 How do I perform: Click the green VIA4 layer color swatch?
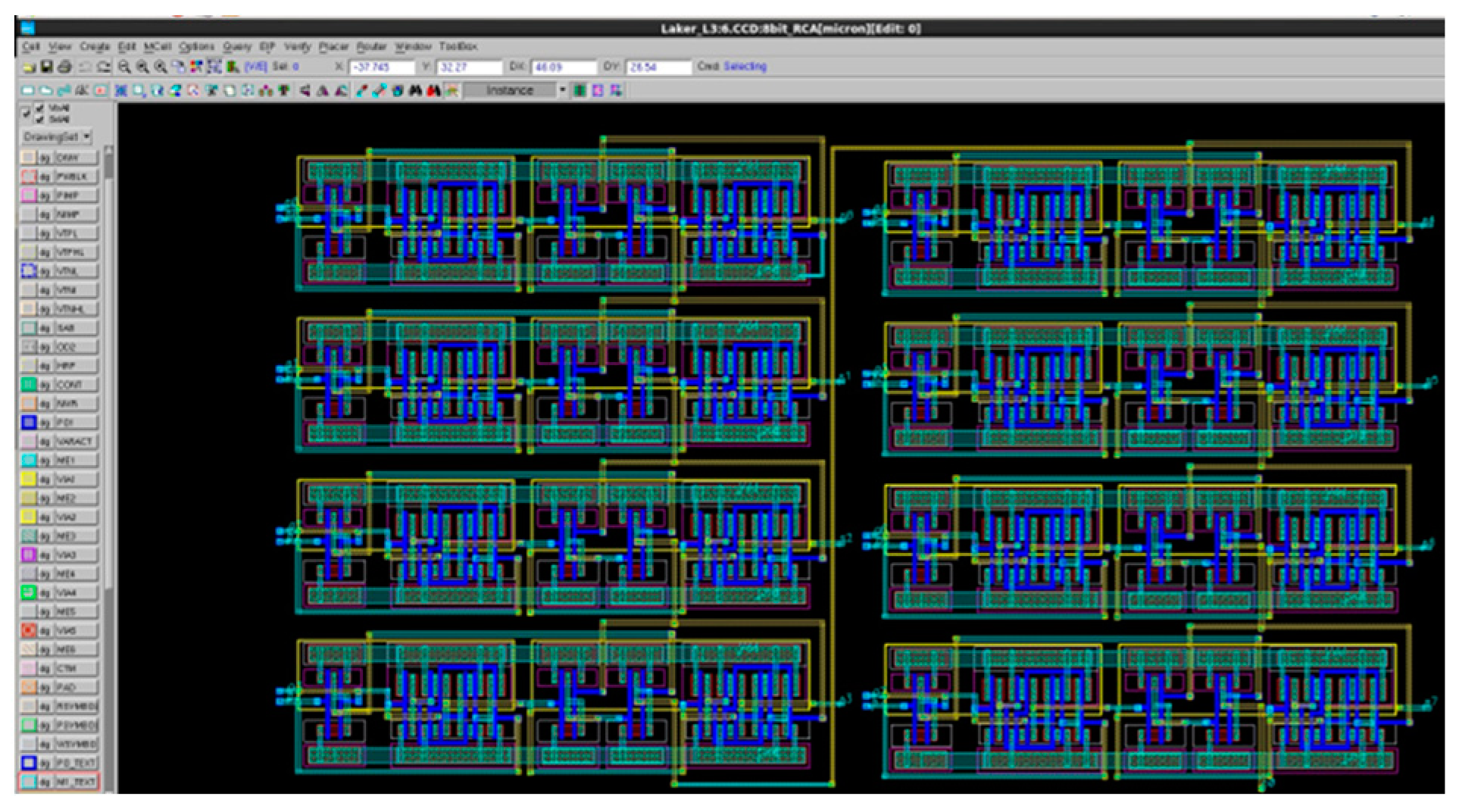click(29, 593)
